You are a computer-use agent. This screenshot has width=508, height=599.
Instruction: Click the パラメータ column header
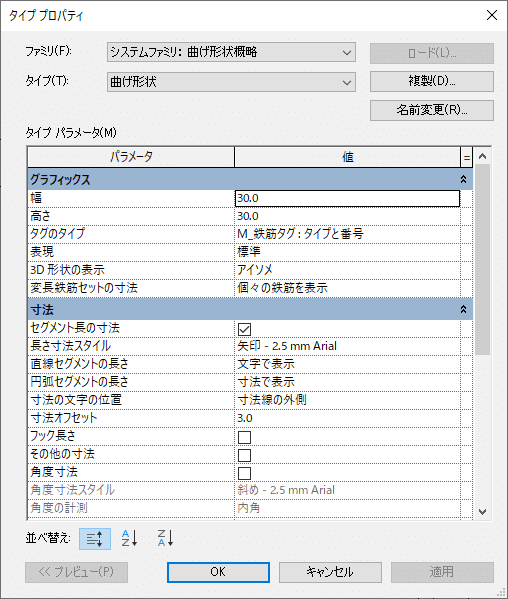(x=131, y=157)
